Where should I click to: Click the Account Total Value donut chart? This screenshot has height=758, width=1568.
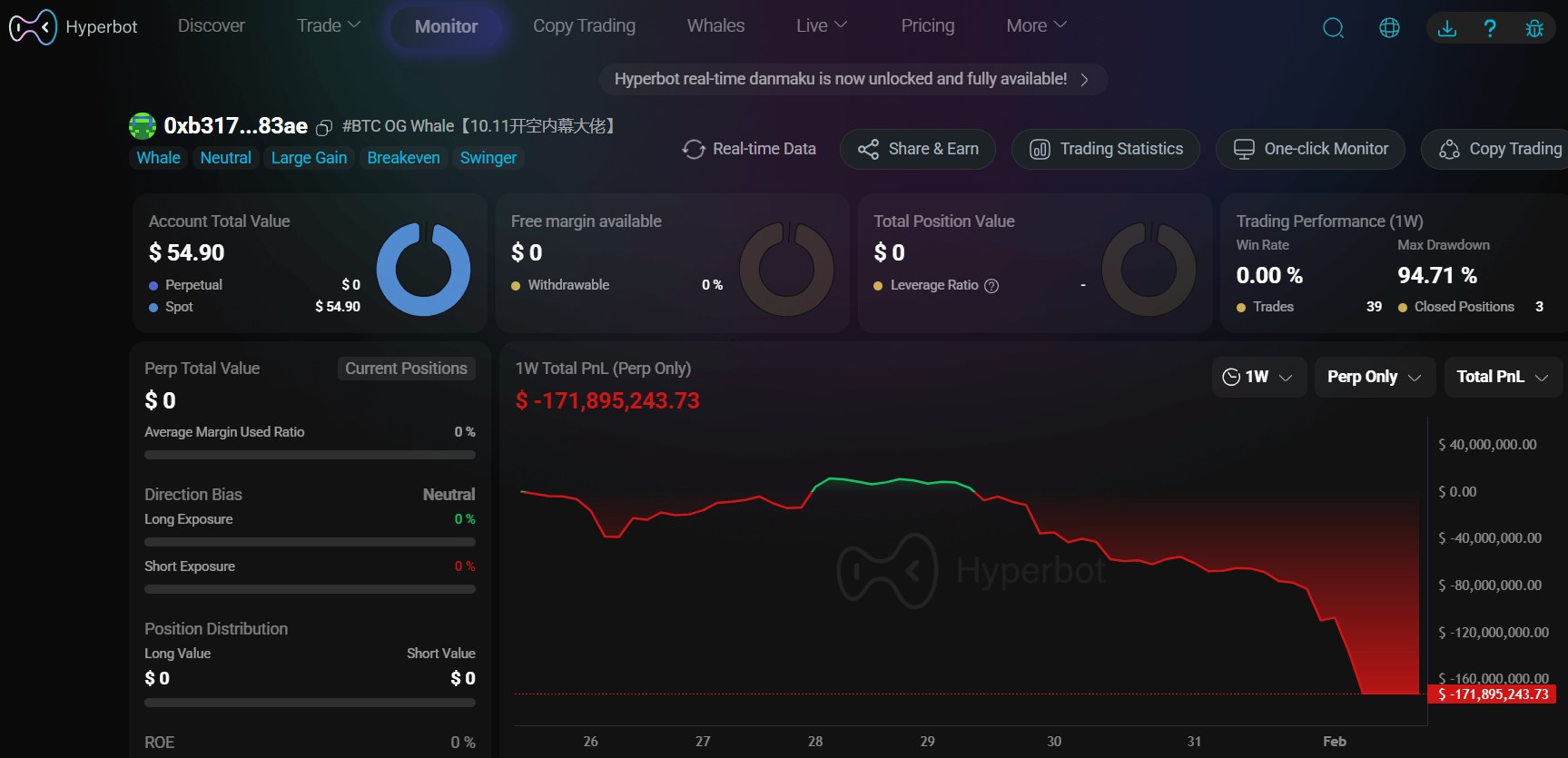423,270
